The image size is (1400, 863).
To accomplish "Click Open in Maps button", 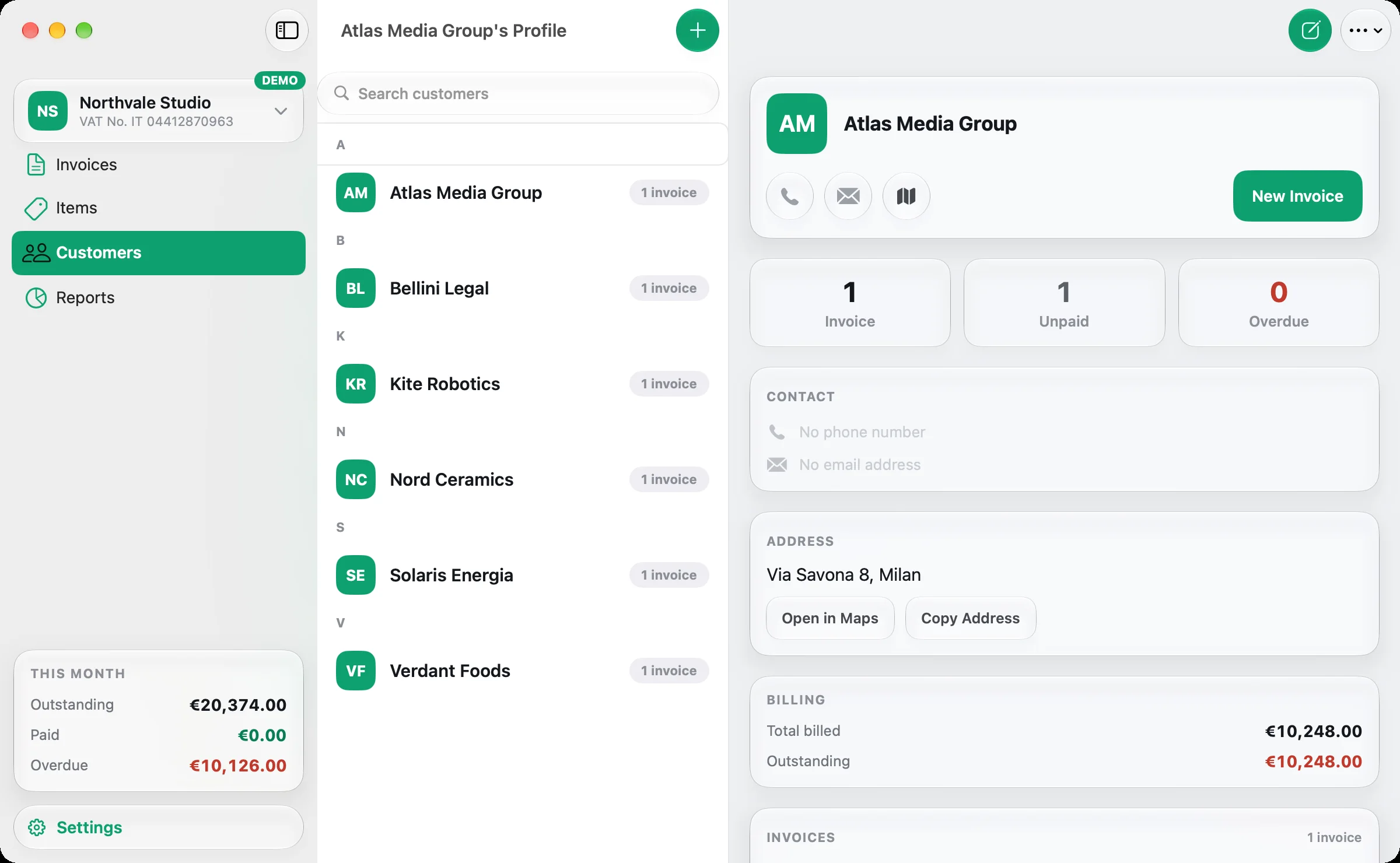I will tap(830, 618).
